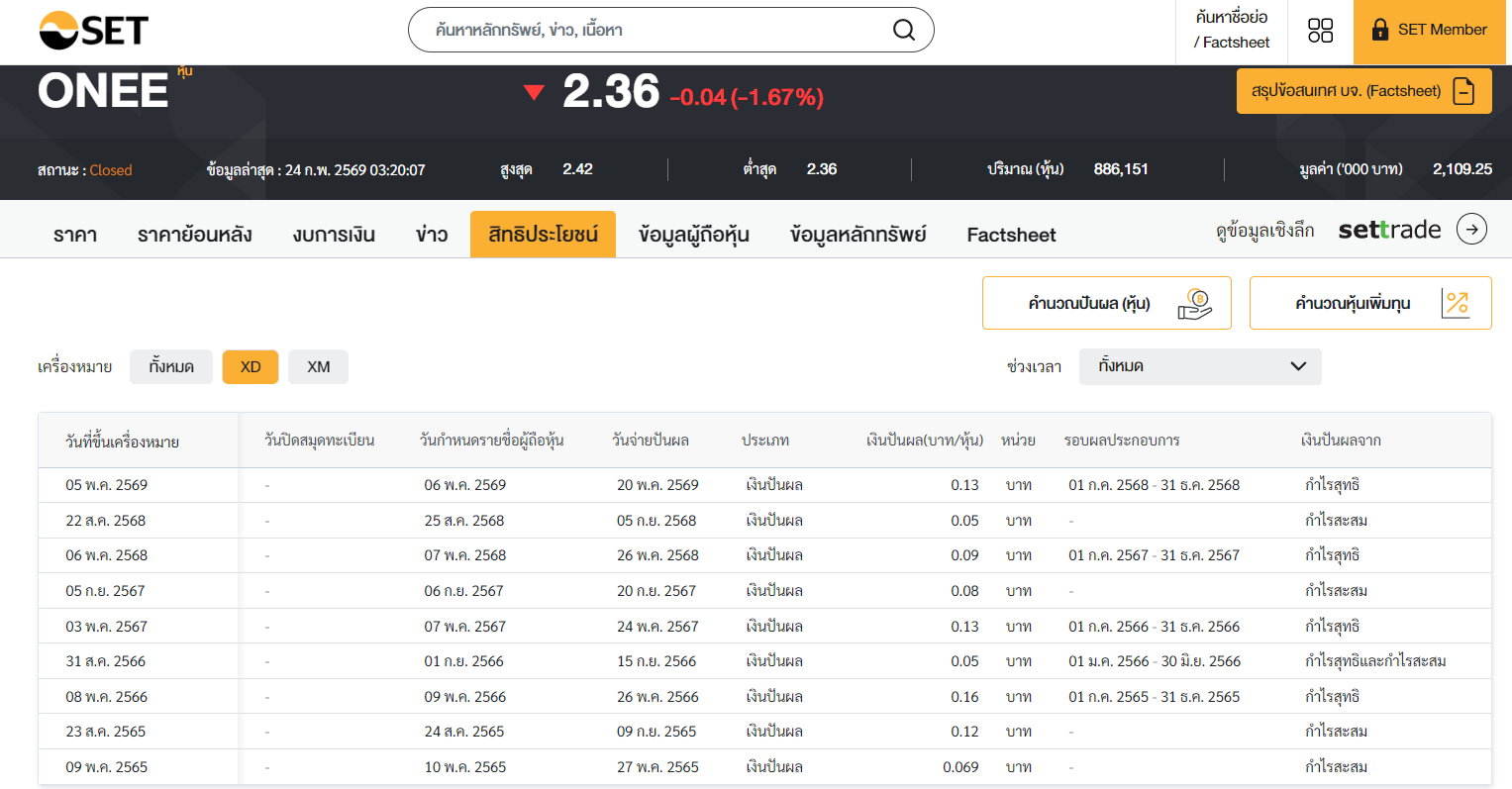Open the ค้นหาชื่อย่อ / Factsheet link

(1232, 30)
